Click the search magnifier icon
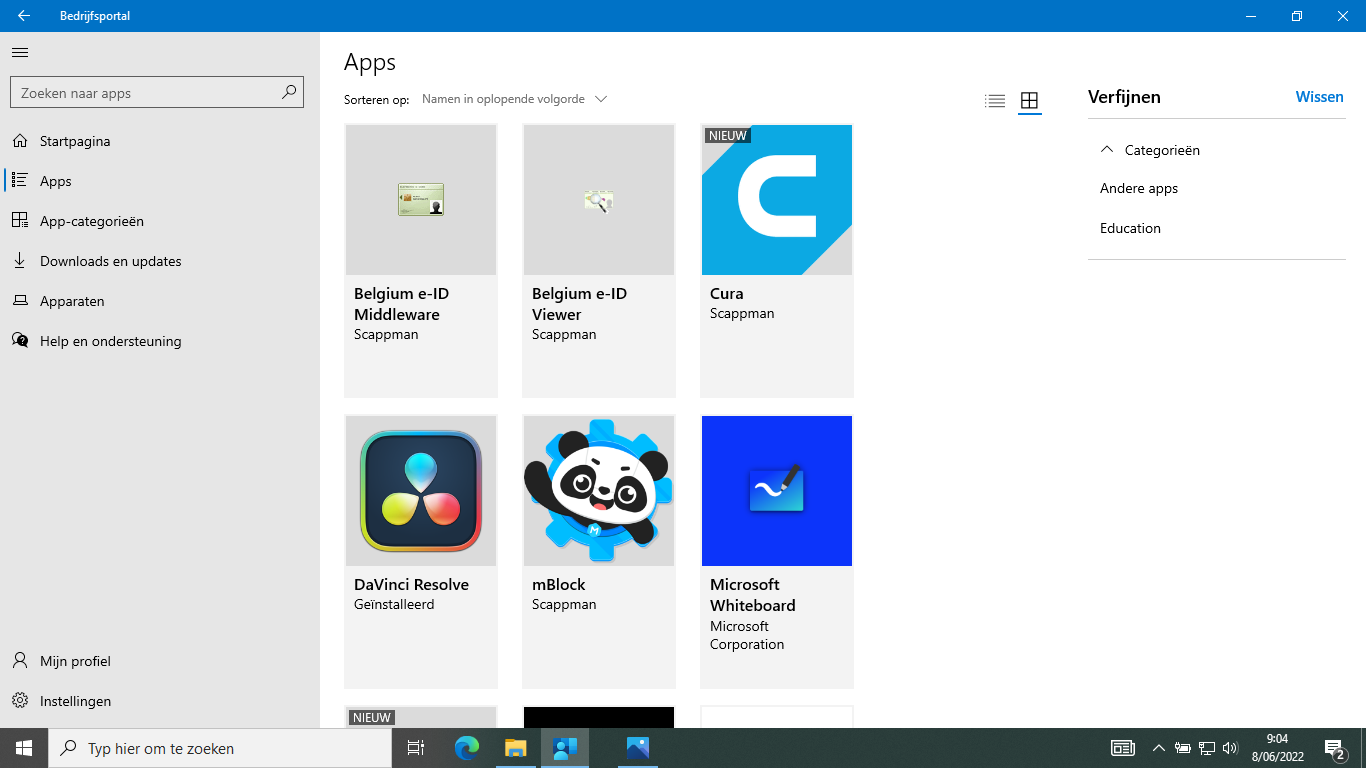This screenshot has width=1366, height=768. click(x=289, y=92)
